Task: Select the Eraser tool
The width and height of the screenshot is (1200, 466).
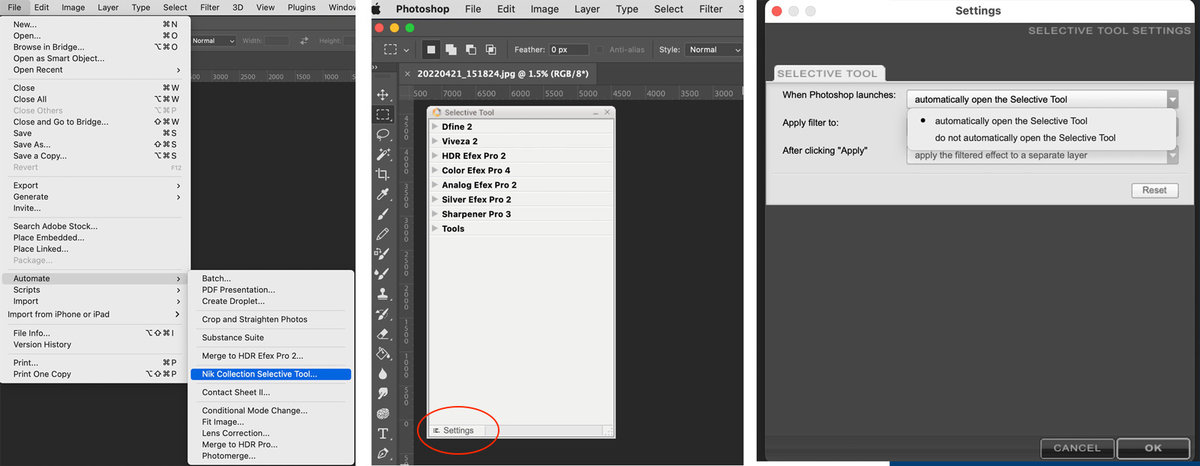Action: coord(383,334)
